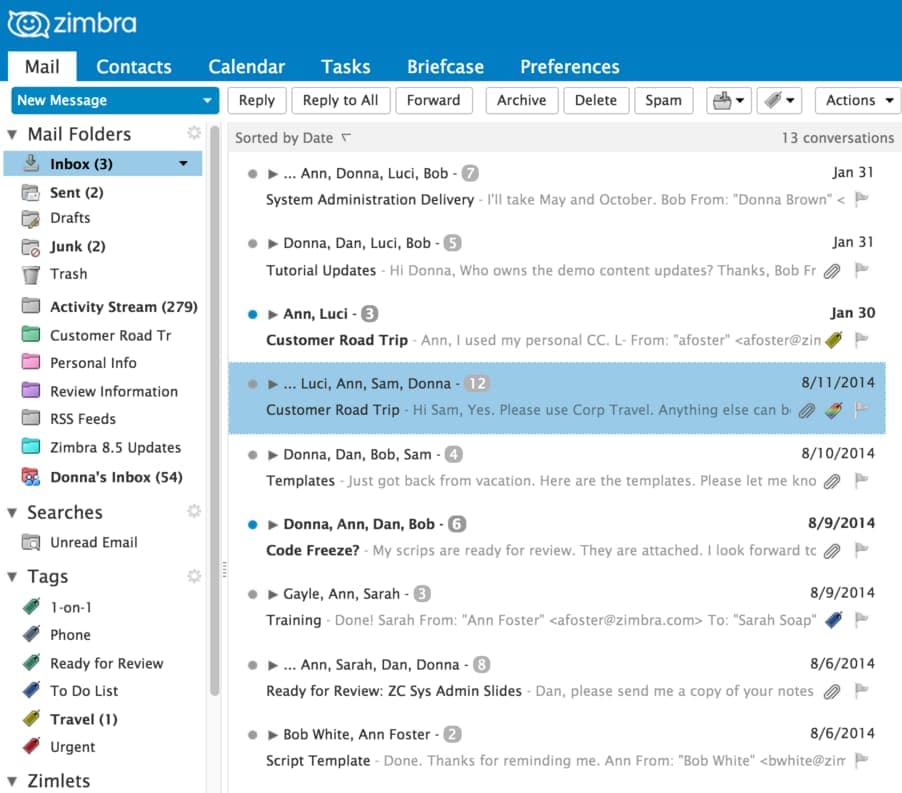Click the paperclip on Templates conversation
The width and height of the screenshot is (902, 793).
tap(831, 481)
